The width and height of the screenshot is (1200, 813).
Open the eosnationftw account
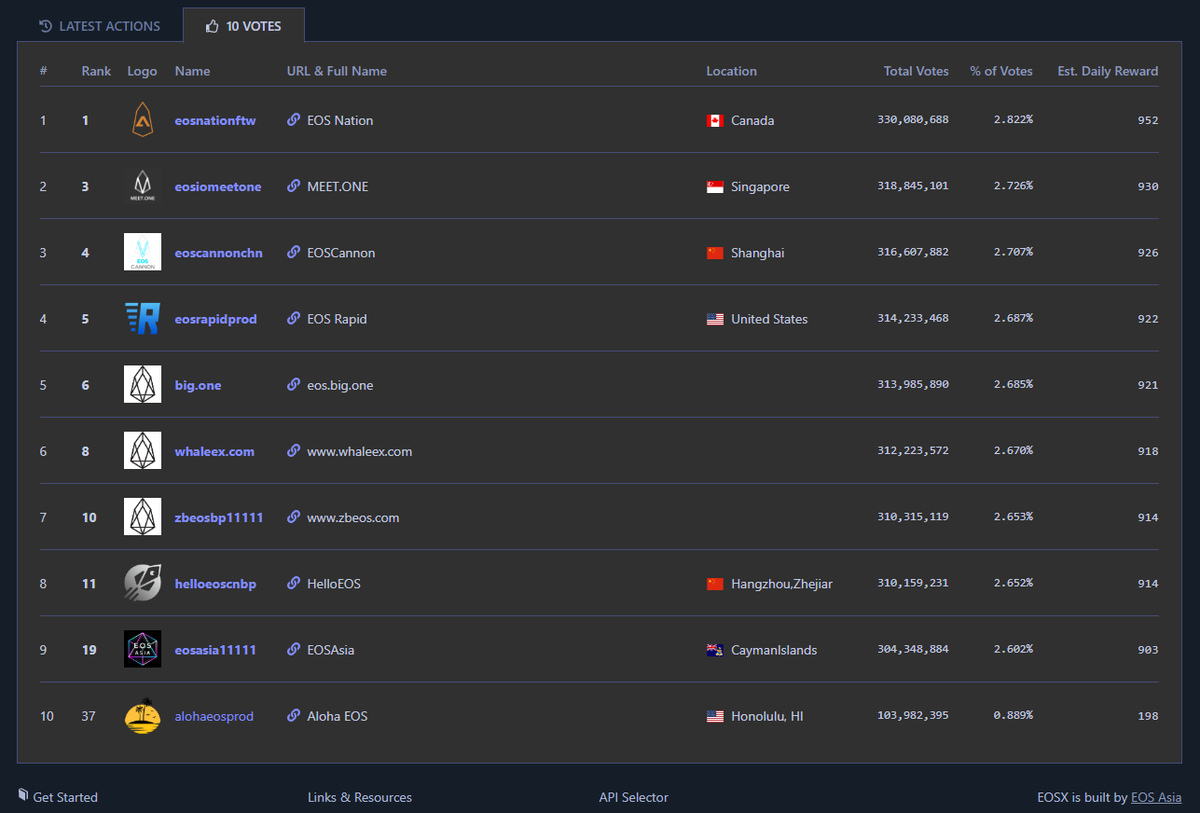[215, 120]
